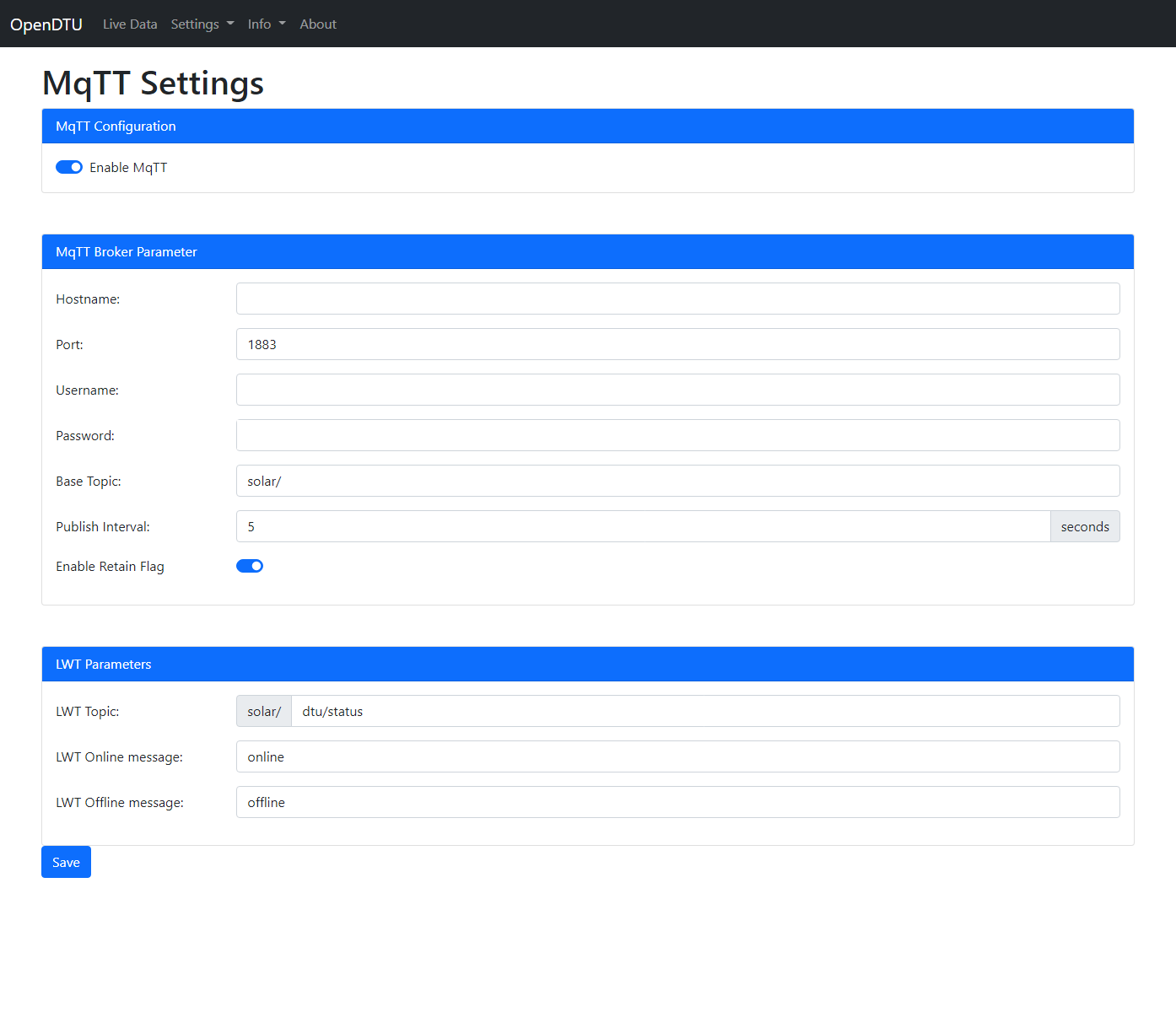This screenshot has height=1012, width=1176.
Task: Expand the Info dropdown menu
Action: (266, 24)
